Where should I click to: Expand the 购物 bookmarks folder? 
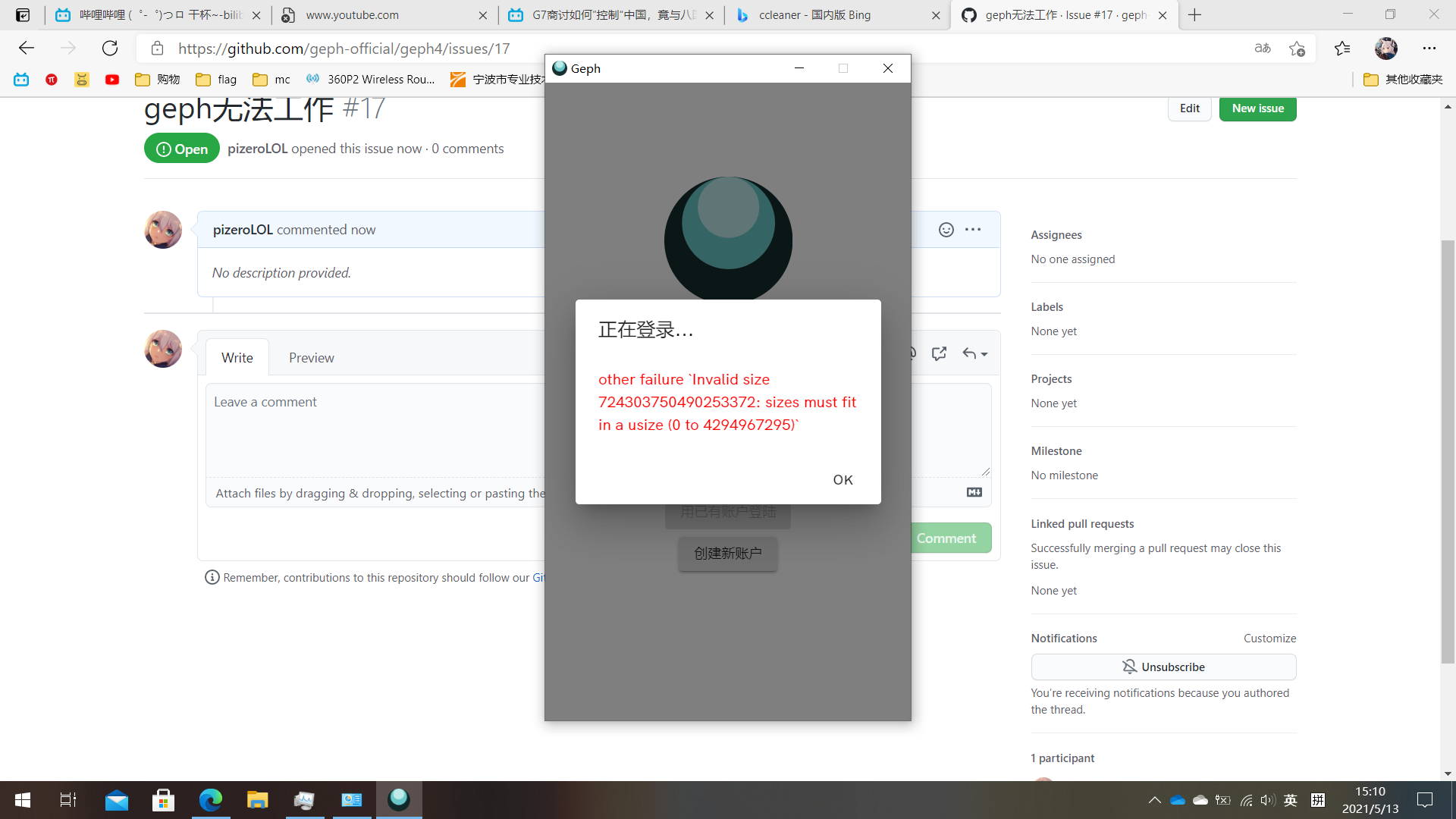157,79
